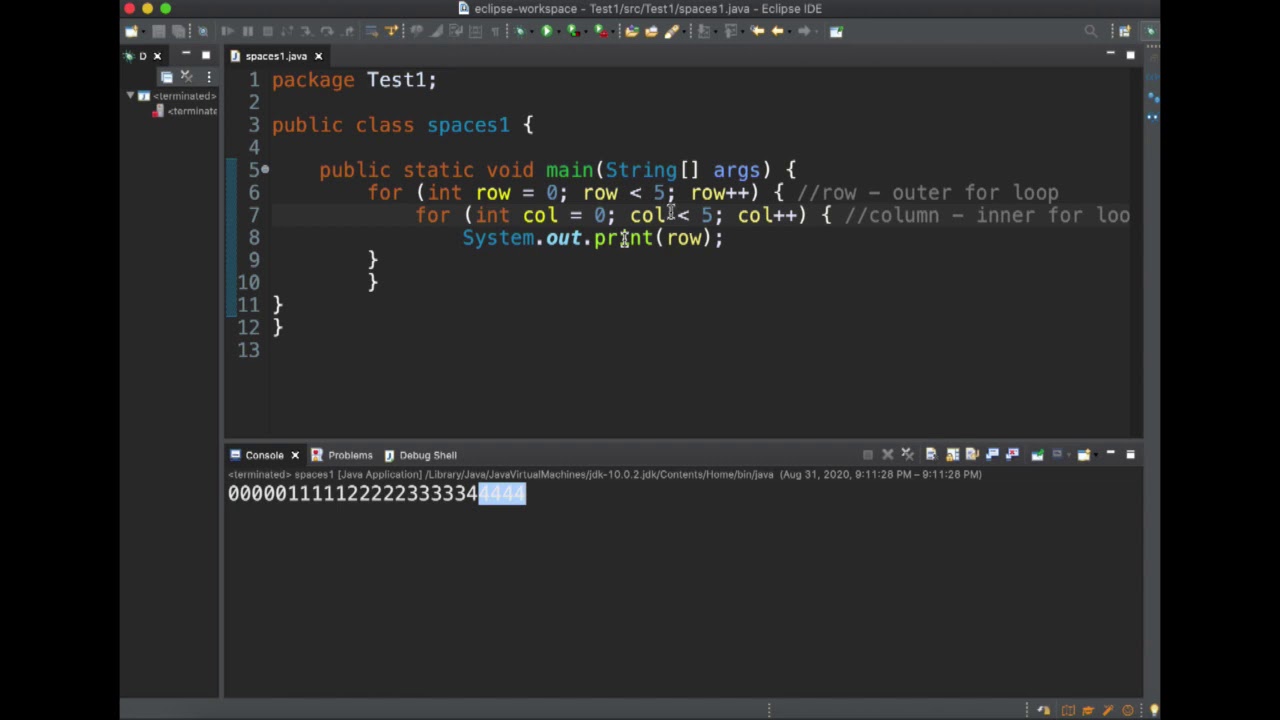Click the Coverage run toolbar icon
This screenshot has width=1280, height=720.
pyautogui.click(x=574, y=31)
